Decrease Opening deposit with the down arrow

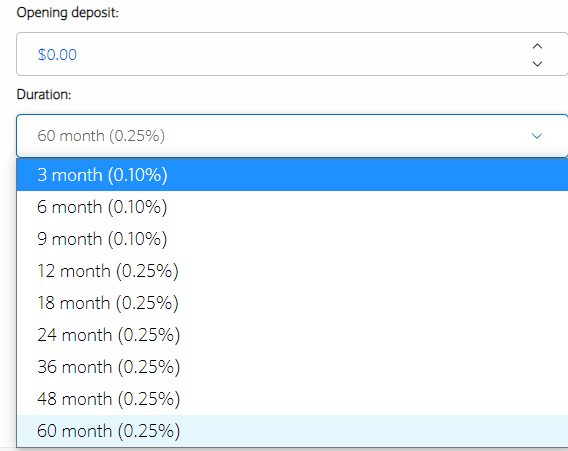coord(537,64)
